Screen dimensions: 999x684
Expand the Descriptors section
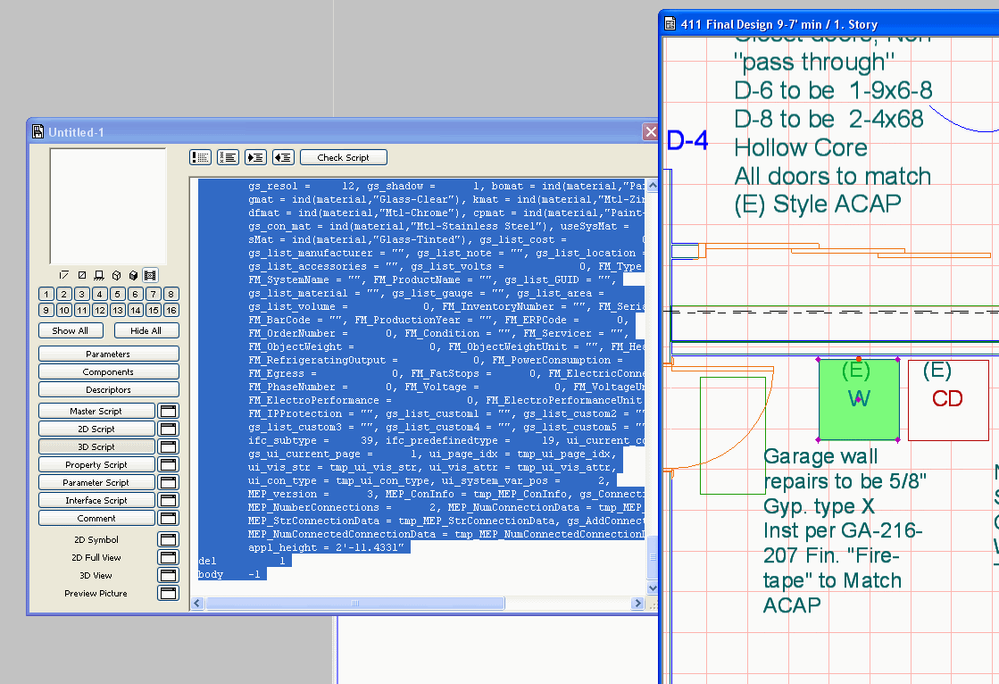[108, 389]
